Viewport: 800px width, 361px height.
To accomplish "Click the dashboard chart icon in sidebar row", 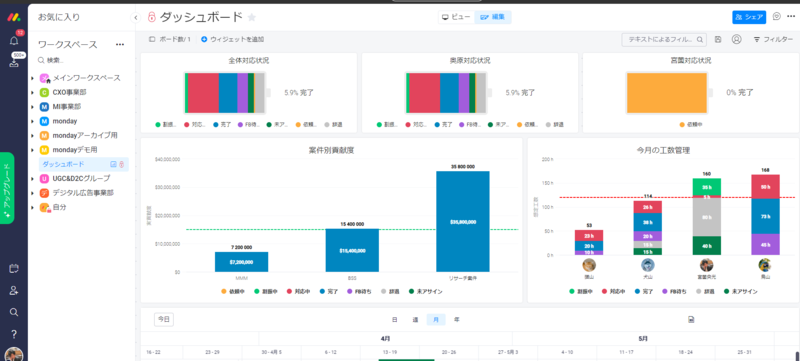I will 113,164.
